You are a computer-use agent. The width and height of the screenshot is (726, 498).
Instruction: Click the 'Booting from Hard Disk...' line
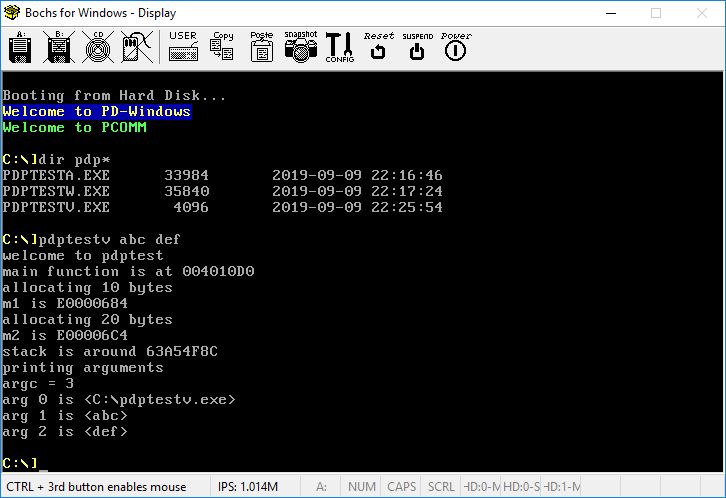click(114, 95)
